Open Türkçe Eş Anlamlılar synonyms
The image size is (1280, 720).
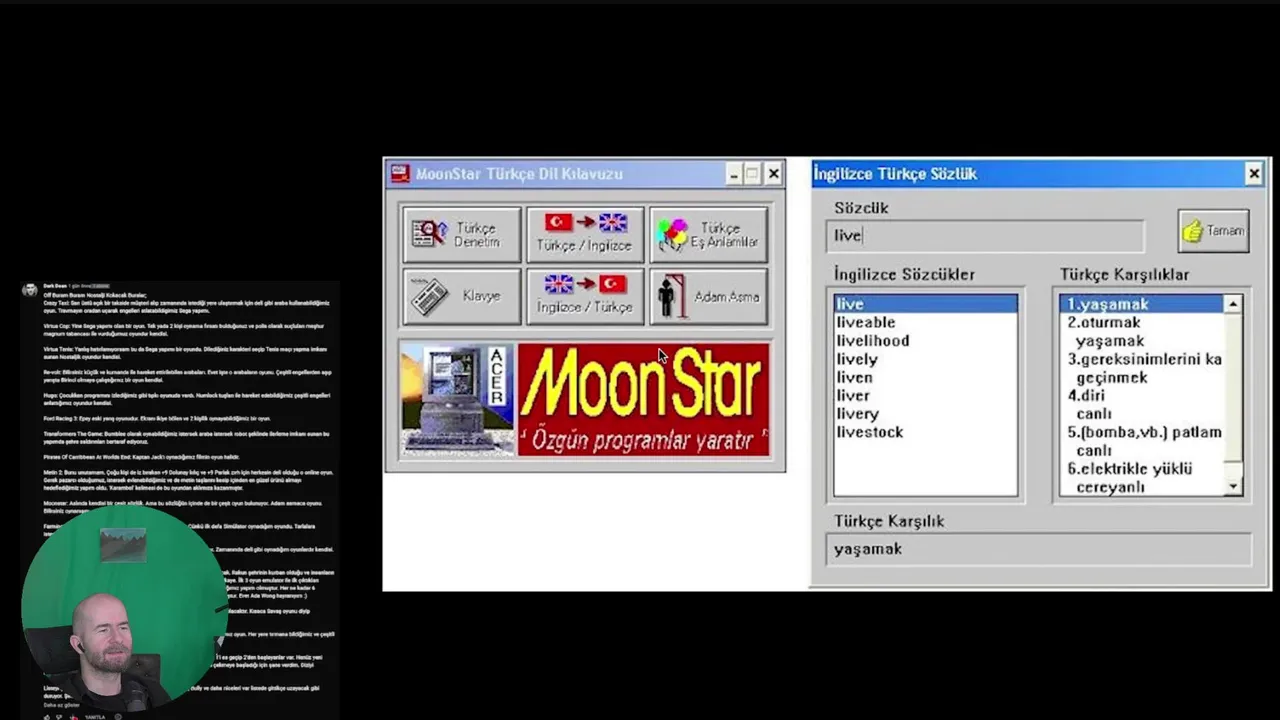pos(709,235)
